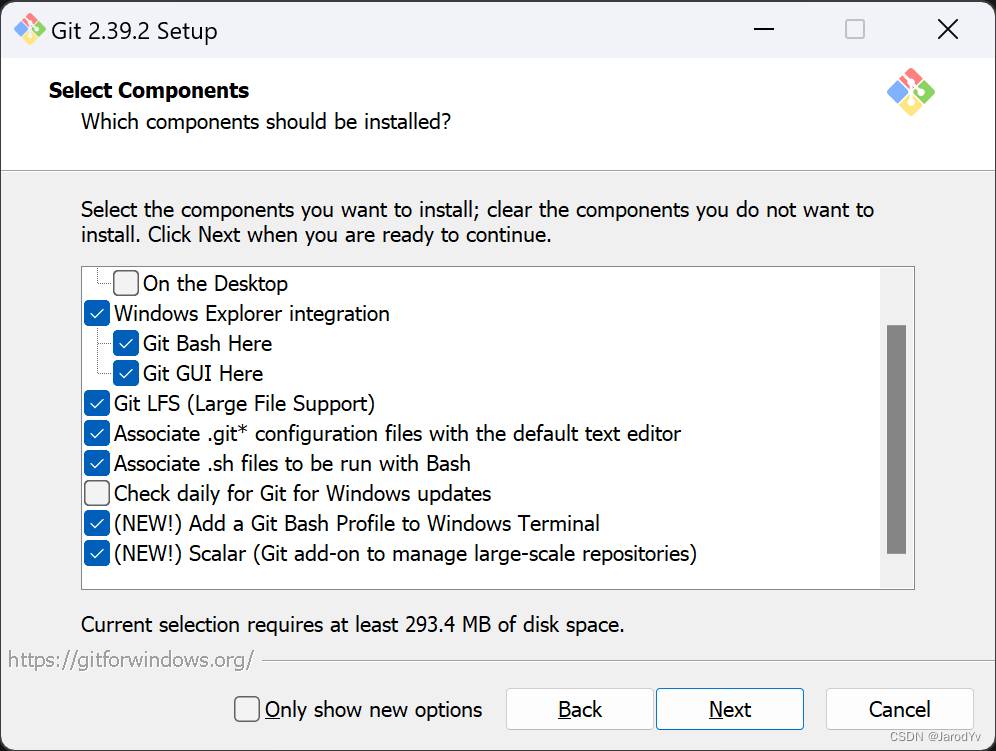
Task: Open the gitforwindows.org link
Action: [x=131, y=659]
